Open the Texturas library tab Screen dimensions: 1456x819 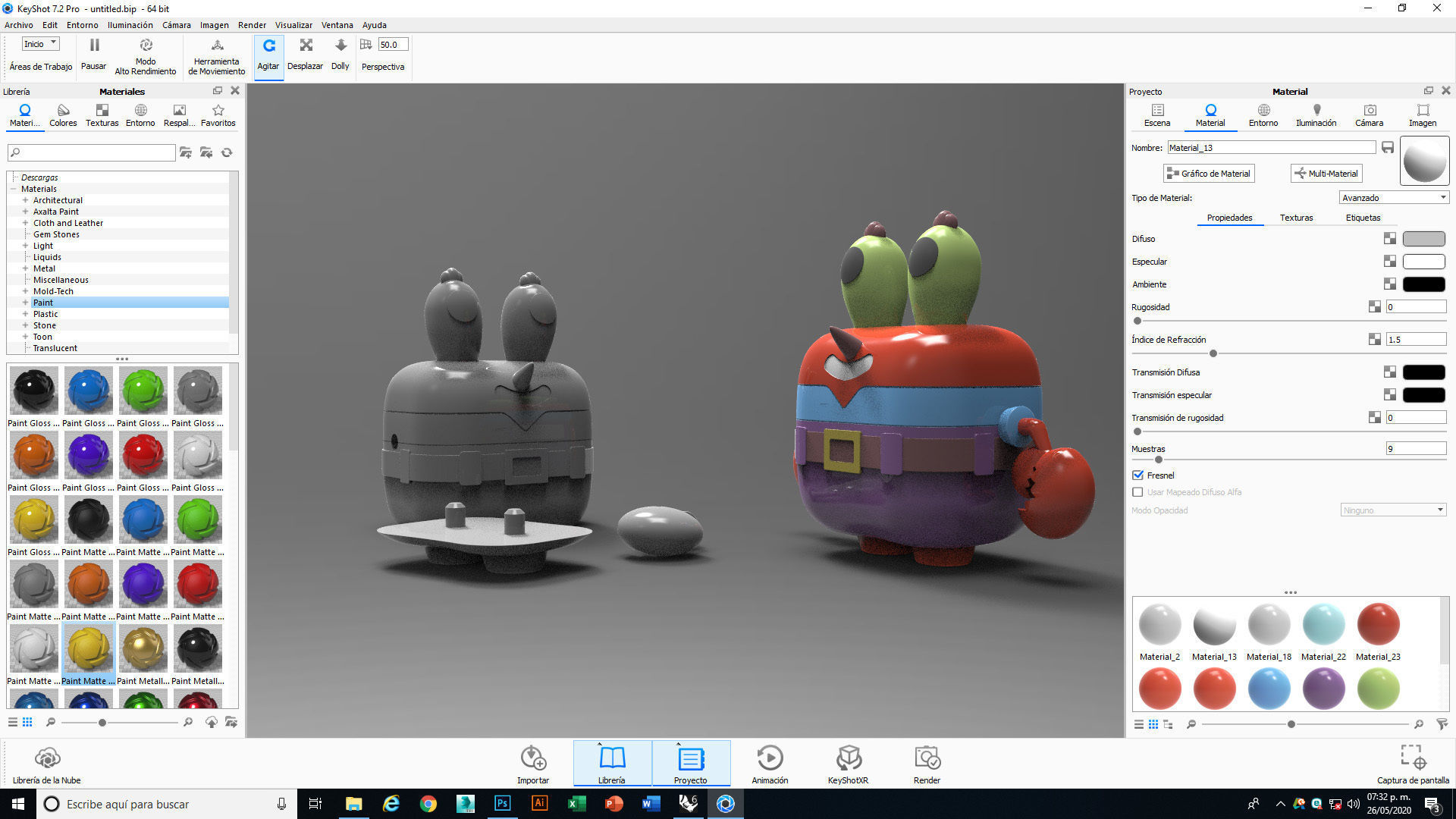[102, 115]
